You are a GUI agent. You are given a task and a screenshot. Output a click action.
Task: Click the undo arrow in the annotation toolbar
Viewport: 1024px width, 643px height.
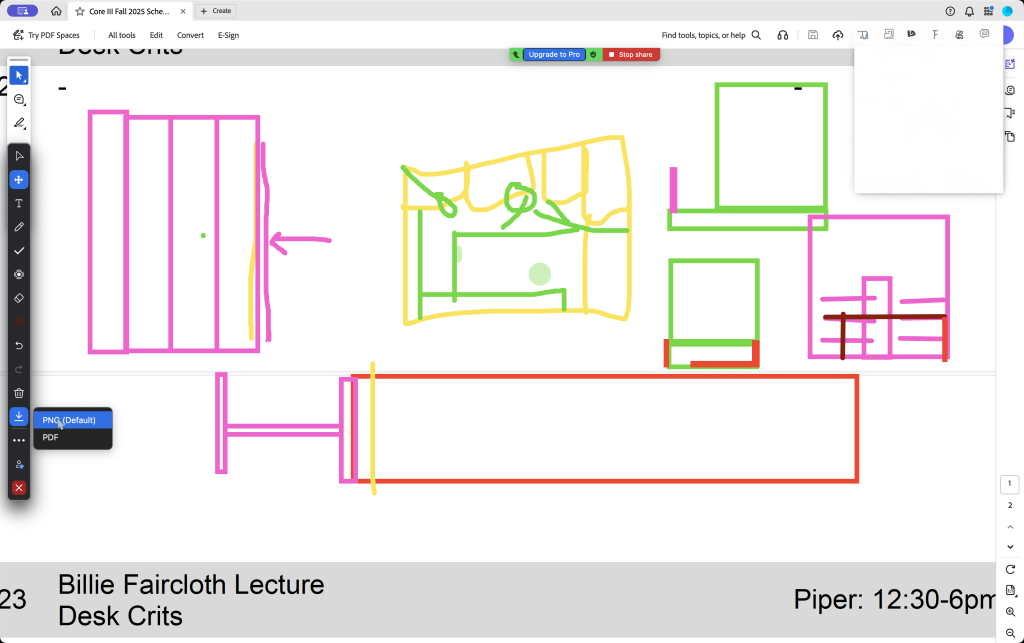coord(19,345)
